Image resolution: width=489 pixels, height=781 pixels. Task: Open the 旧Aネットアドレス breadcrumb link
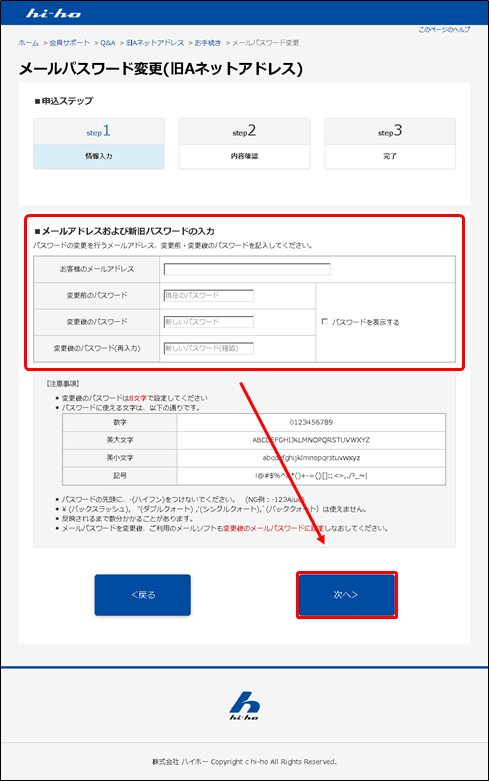point(155,43)
